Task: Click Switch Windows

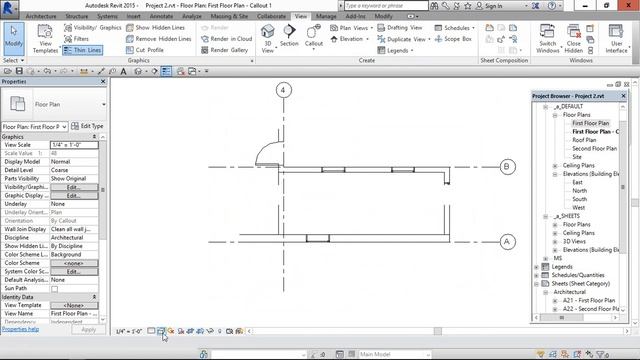Action: click(547, 39)
